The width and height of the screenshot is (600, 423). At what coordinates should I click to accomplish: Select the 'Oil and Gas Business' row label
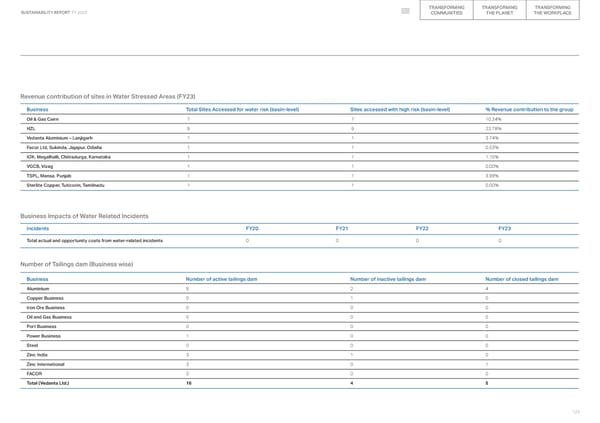click(x=49, y=317)
